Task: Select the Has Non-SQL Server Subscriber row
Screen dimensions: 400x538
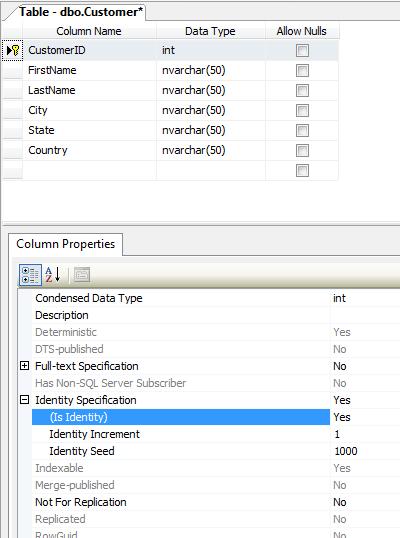Action: [181, 383]
